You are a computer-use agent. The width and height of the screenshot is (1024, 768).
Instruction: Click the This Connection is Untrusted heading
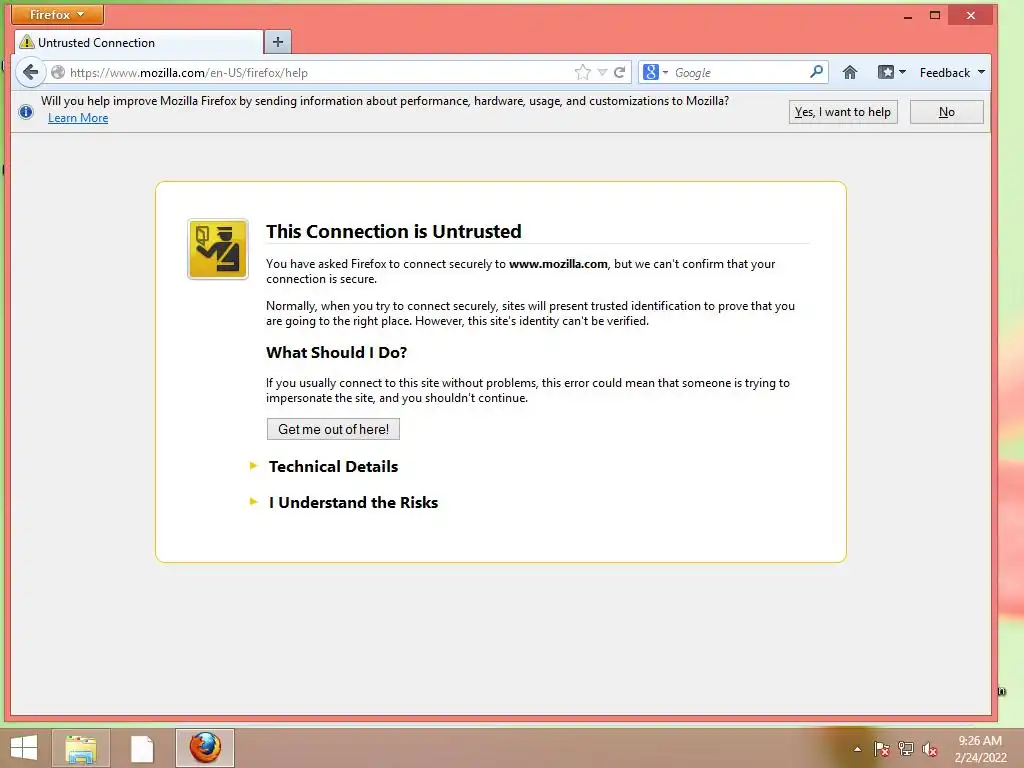point(394,231)
